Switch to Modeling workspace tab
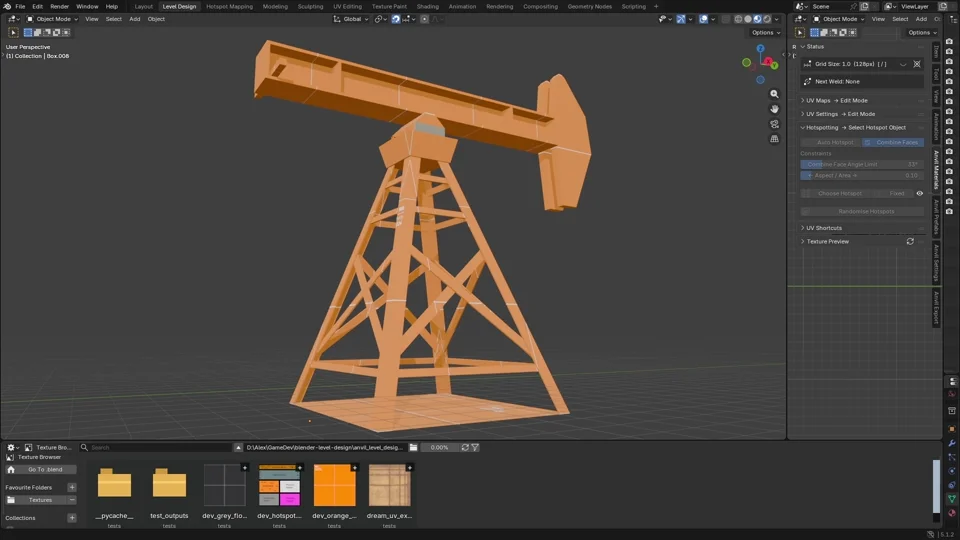Image resolution: width=960 pixels, height=540 pixels. 275,6
